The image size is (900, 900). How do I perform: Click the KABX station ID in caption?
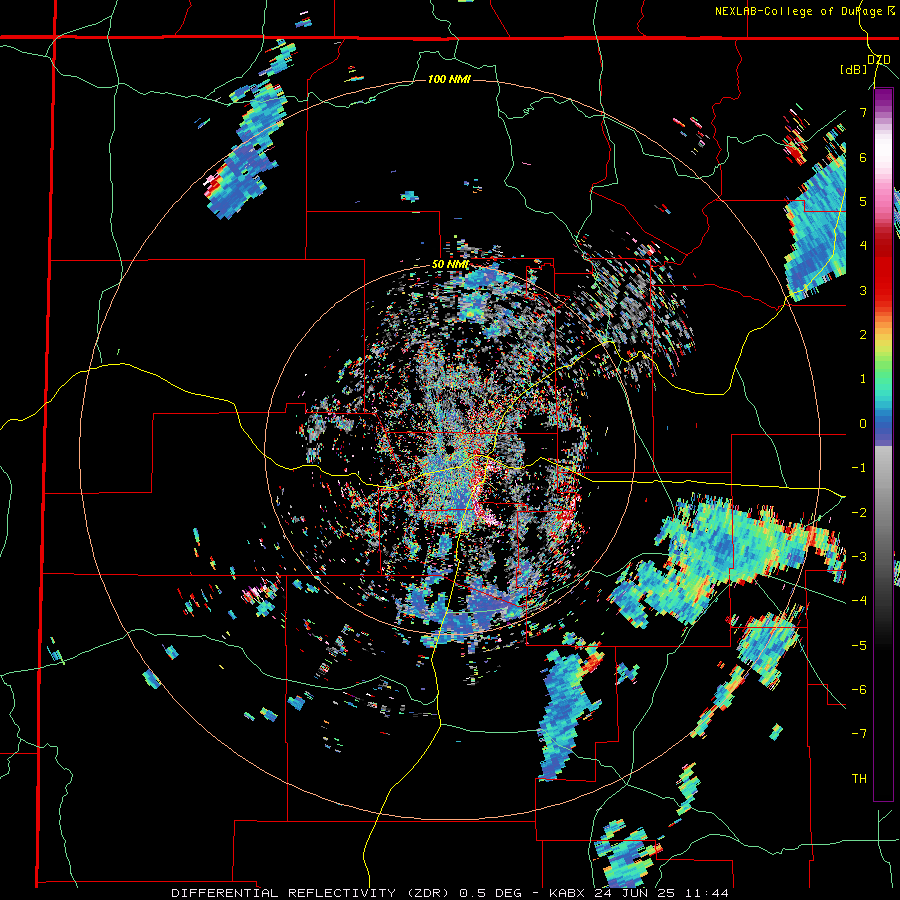(567, 893)
